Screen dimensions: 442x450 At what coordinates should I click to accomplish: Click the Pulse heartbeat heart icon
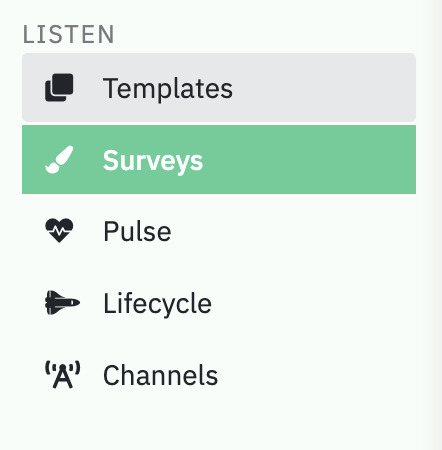coord(59,231)
